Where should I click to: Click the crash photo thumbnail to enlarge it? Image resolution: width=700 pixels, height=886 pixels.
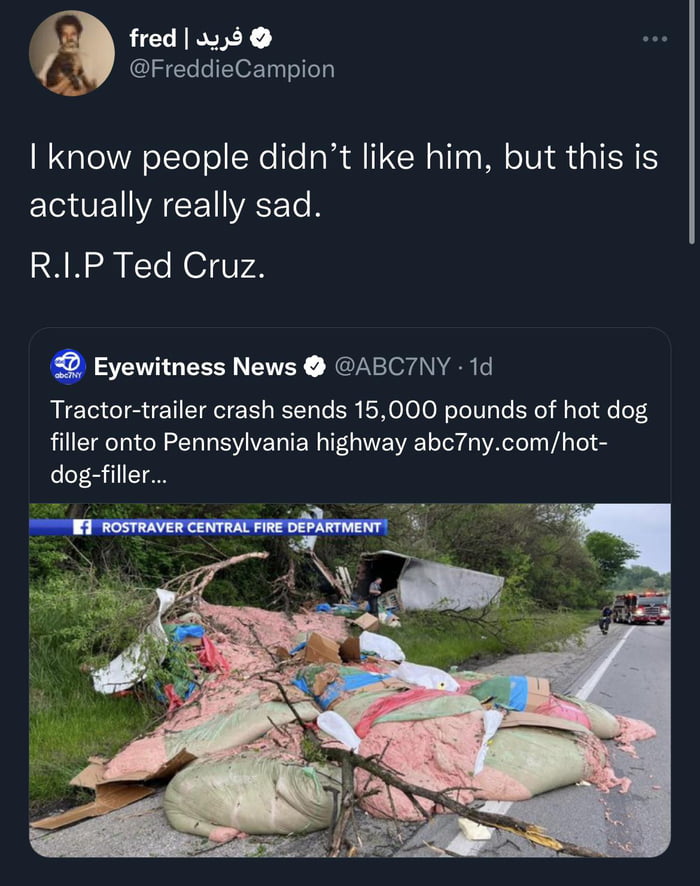(x=350, y=680)
